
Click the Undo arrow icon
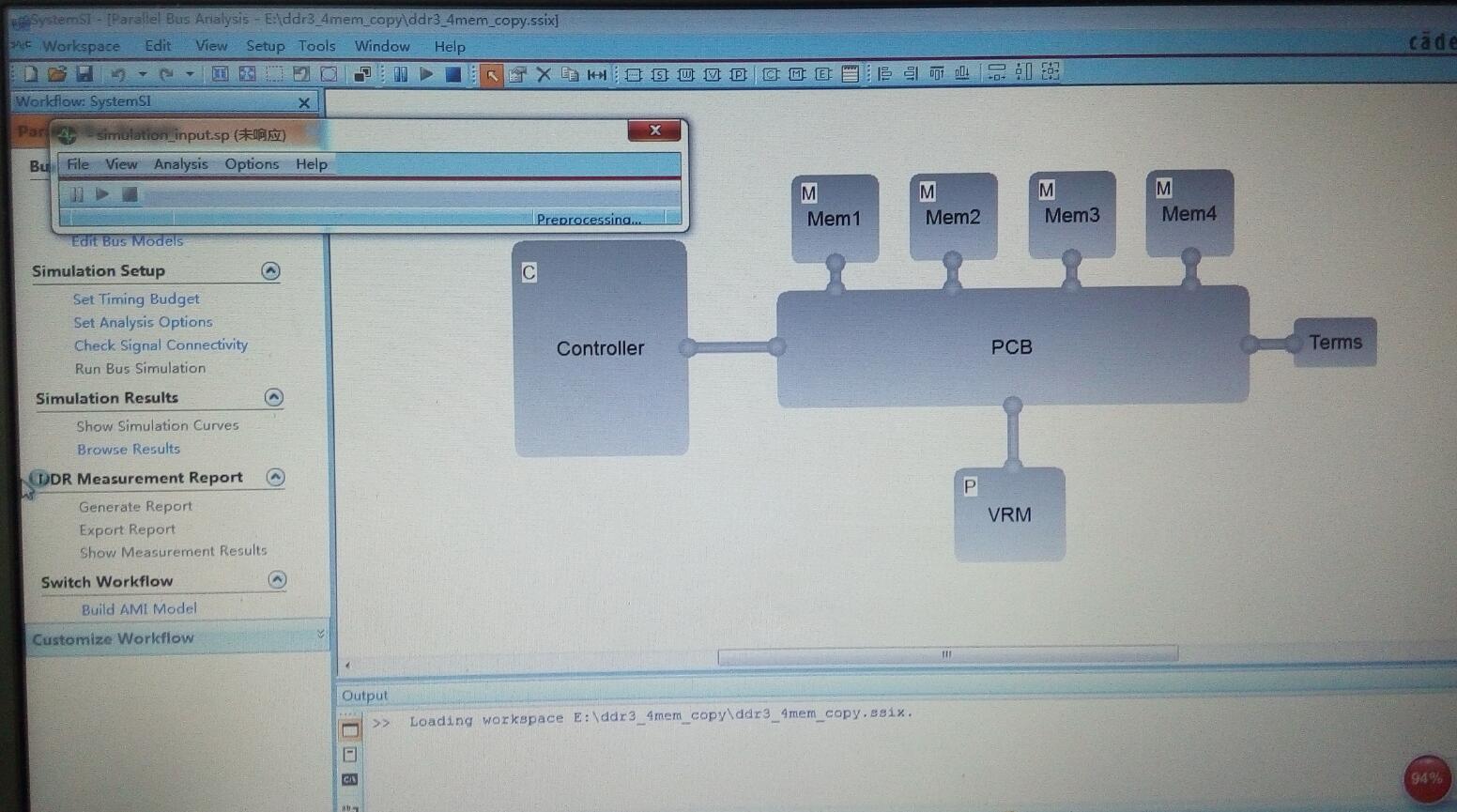[x=118, y=73]
